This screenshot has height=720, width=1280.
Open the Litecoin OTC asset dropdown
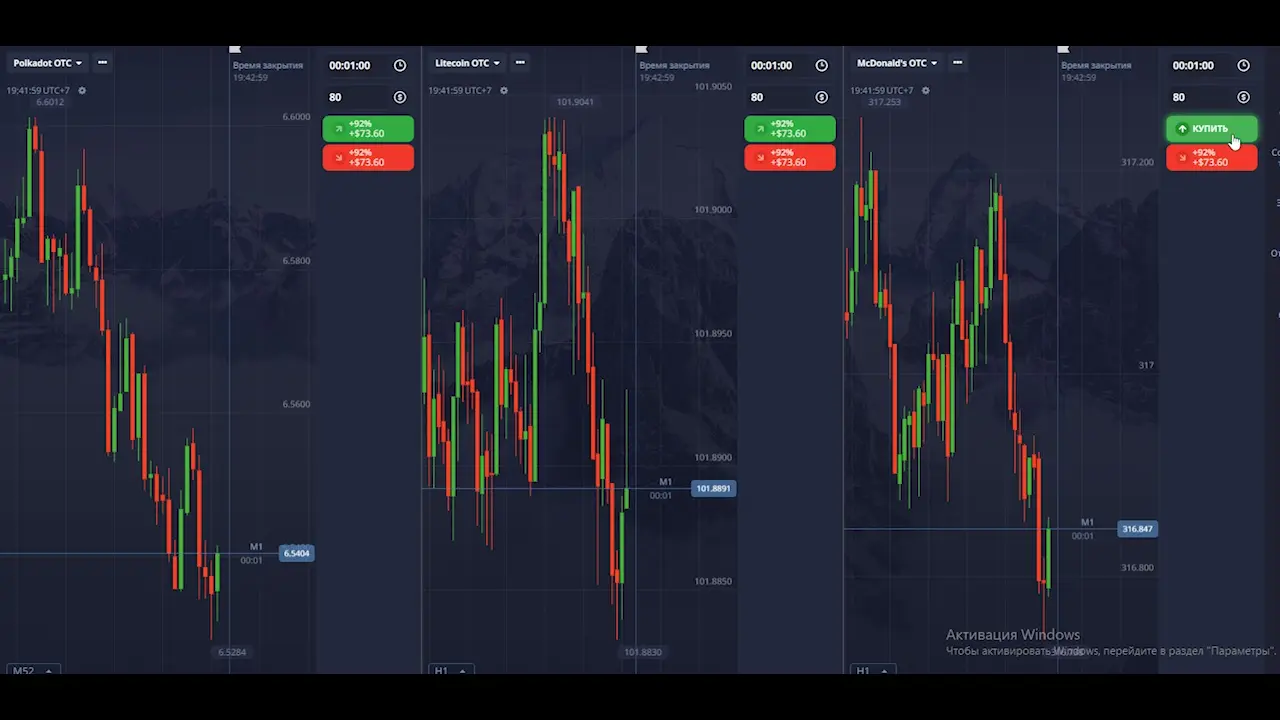pos(468,63)
